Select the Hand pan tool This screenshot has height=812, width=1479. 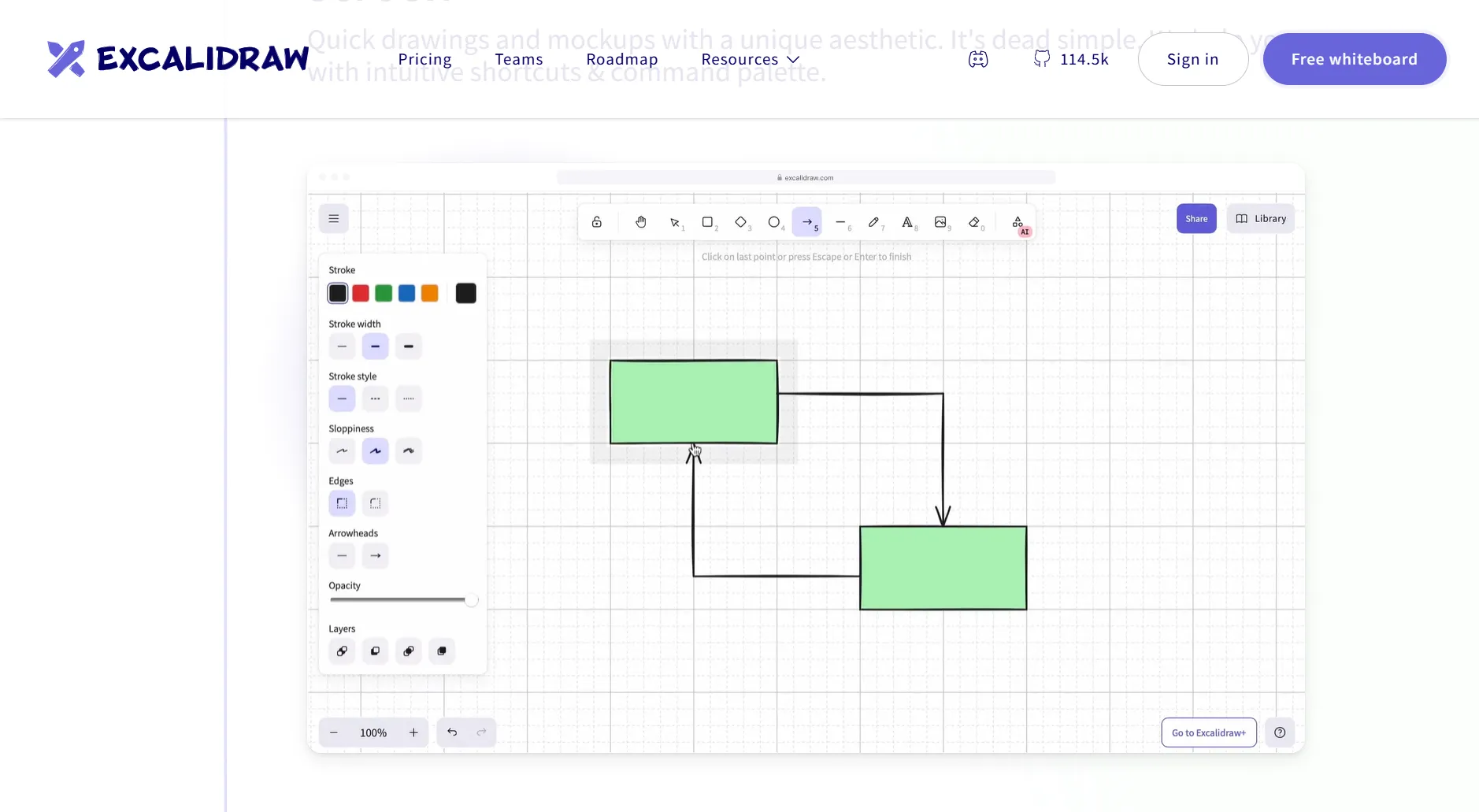[x=640, y=222]
